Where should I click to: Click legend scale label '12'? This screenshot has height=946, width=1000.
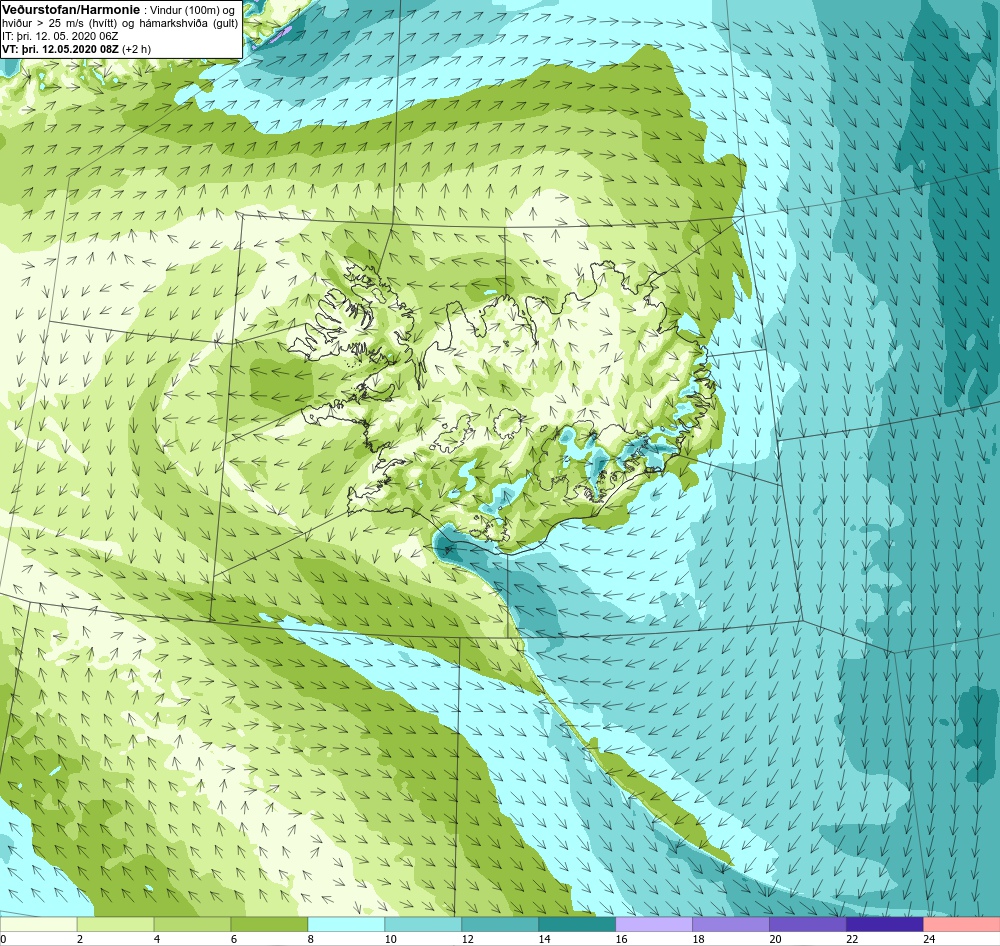tap(467, 939)
